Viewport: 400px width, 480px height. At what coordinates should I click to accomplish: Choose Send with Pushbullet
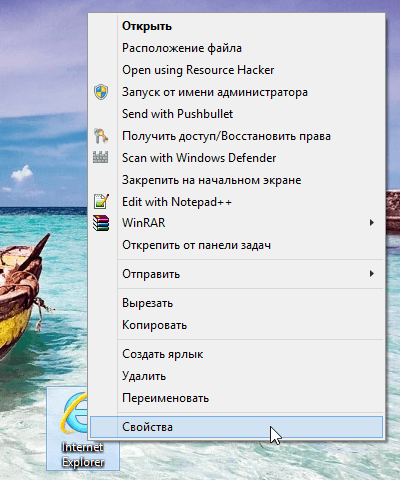(x=177, y=114)
